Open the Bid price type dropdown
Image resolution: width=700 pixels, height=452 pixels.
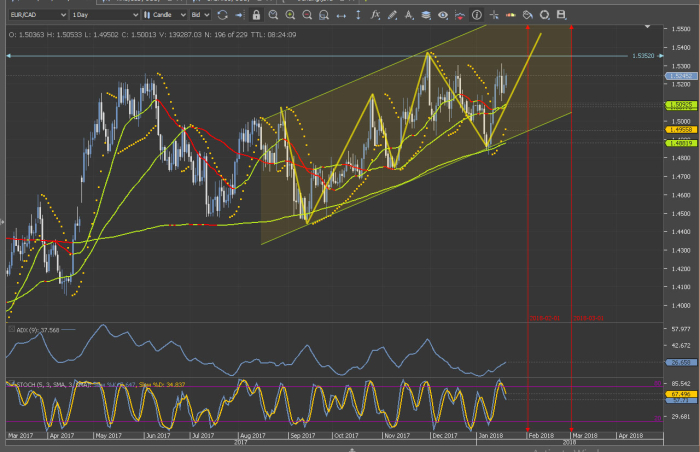pyautogui.click(x=202, y=15)
